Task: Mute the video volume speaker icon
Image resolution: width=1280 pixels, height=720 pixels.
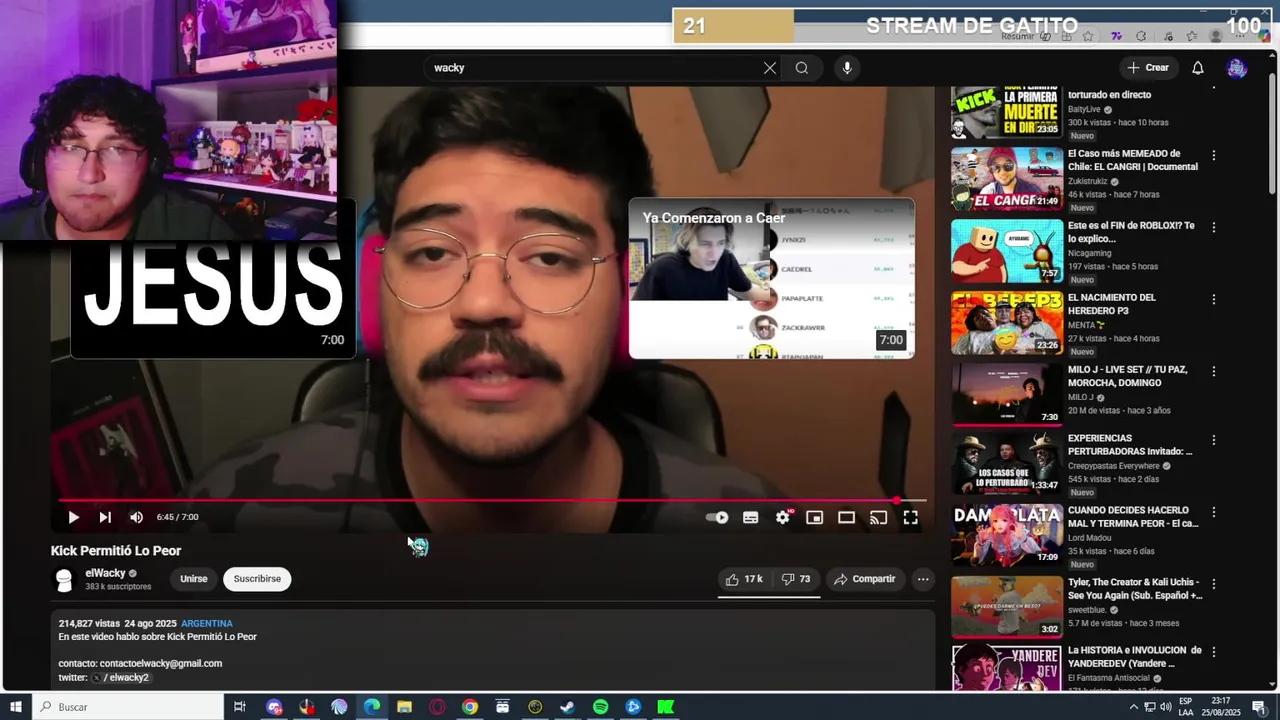Action: pyautogui.click(x=136, y=517)
